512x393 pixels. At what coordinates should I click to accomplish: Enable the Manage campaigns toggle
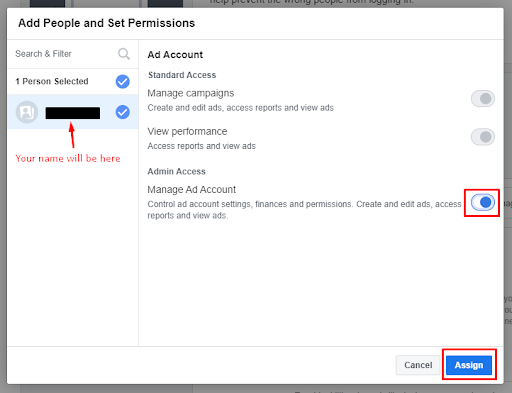[483, 98]
